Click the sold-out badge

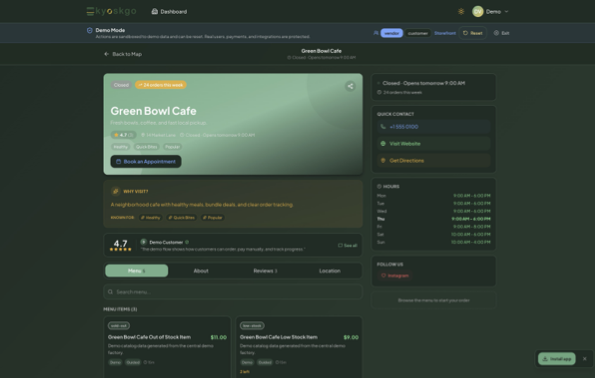(119, 326)
